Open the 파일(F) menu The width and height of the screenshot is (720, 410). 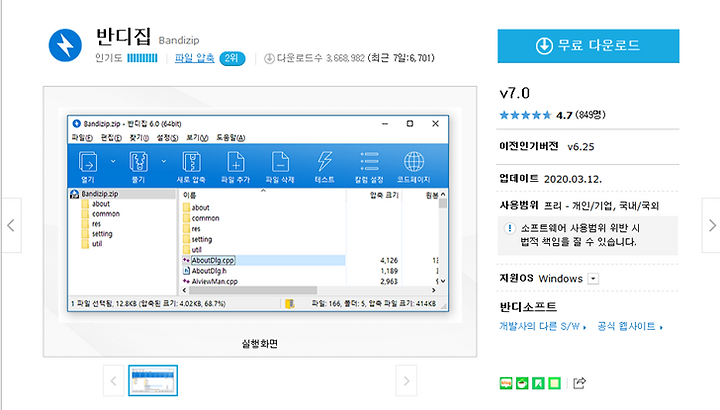82,138
